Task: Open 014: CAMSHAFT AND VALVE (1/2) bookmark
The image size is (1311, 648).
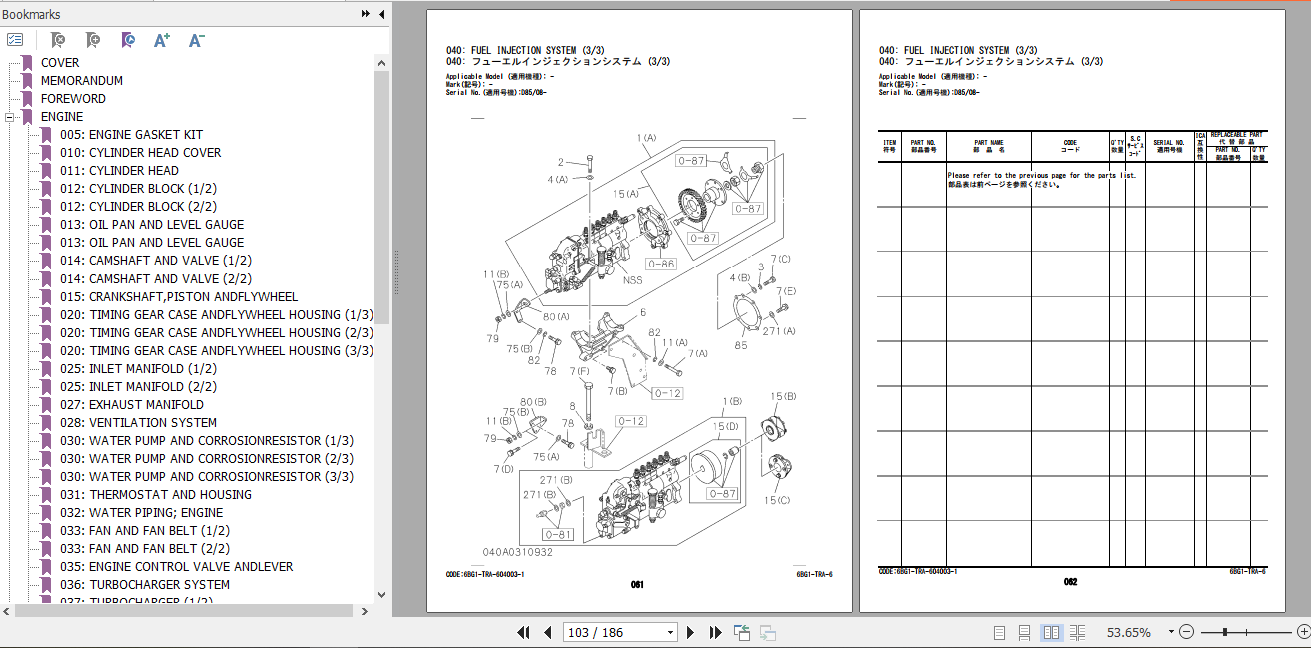Action: 156,261
